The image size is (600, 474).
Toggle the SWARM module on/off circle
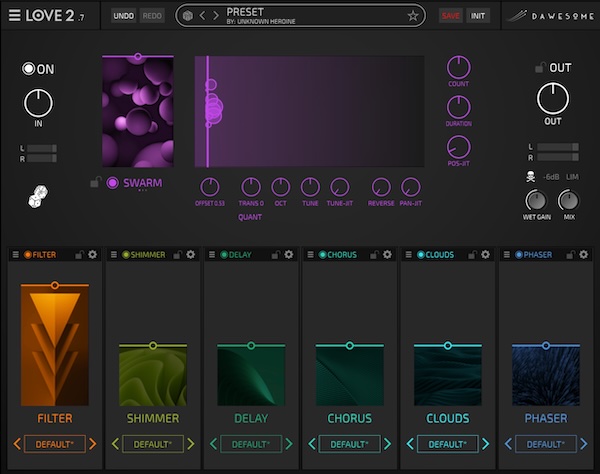pos(112,183)
